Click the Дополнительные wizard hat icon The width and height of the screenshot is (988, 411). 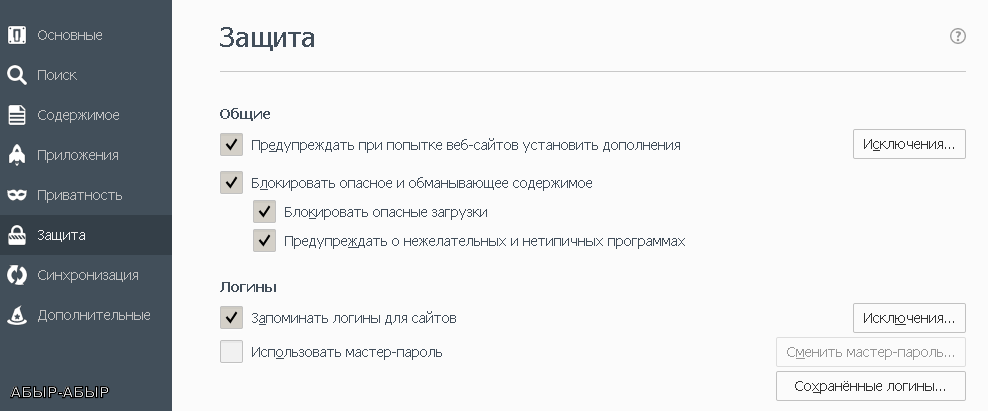coord(17,315)
